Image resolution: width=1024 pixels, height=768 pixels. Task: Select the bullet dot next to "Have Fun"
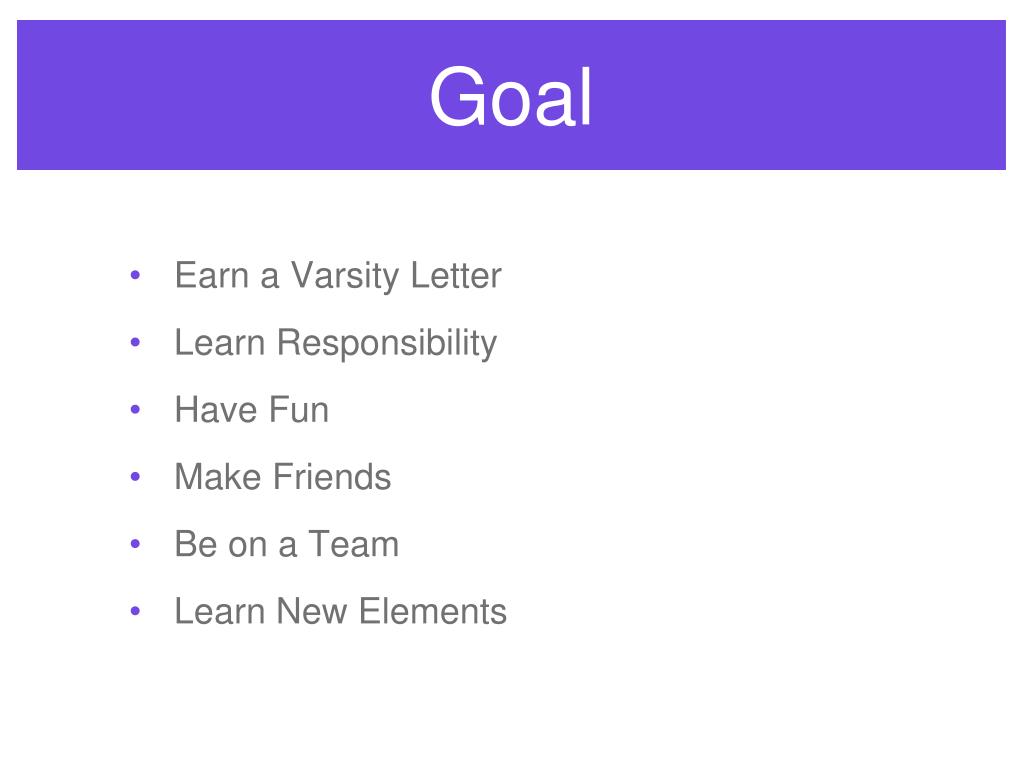[135, 409]
